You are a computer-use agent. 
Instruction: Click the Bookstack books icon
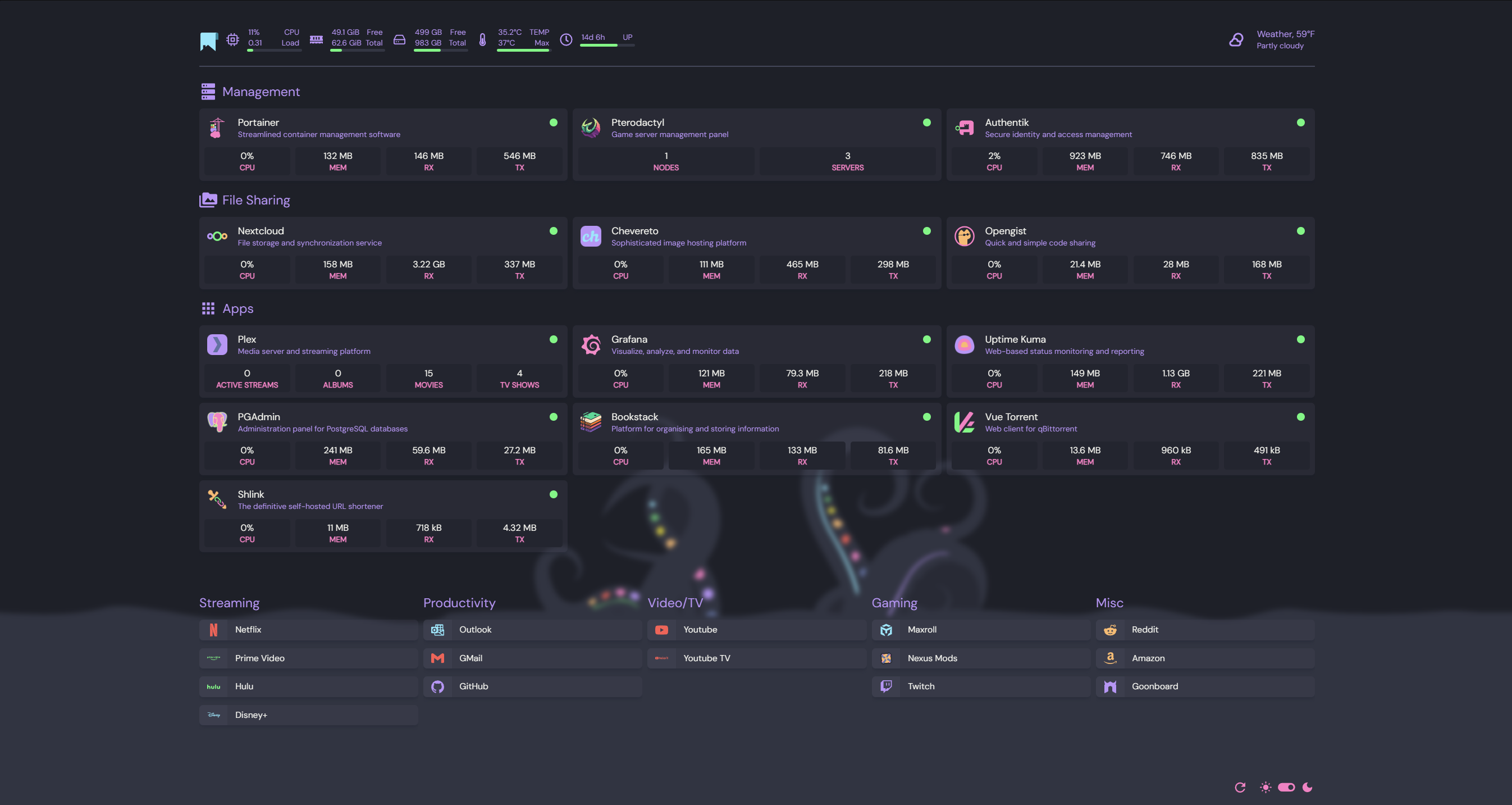click(591, 421)
